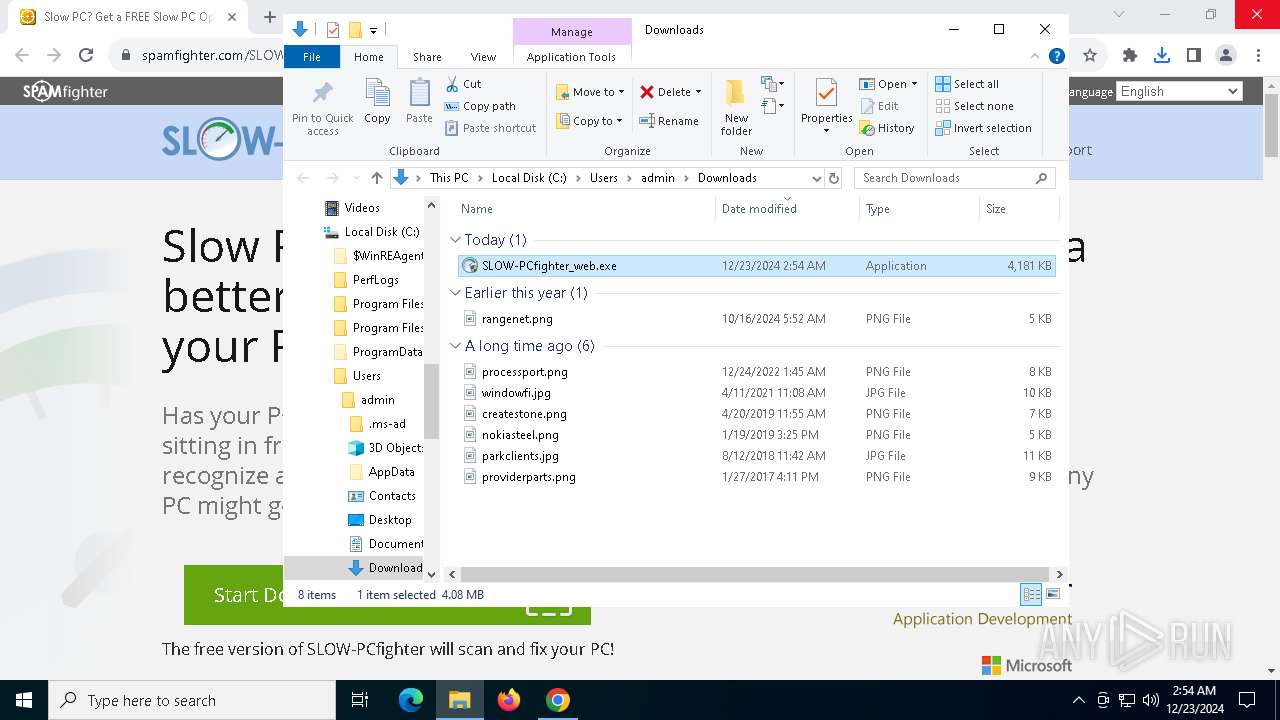Open the English language dropdown
This screenshot has height=720, width=1280.
click(x=1178, y=91)
